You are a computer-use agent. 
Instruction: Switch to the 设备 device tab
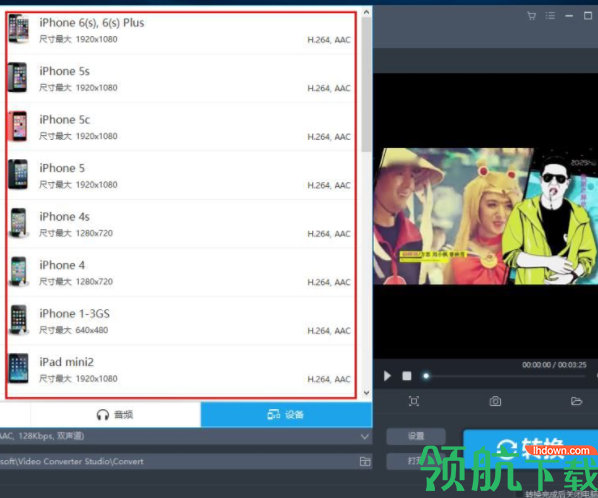tap(286, 414)
